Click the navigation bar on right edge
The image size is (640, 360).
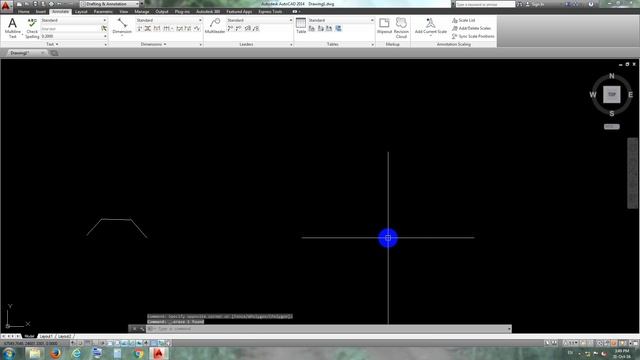[x=632, y=173]
